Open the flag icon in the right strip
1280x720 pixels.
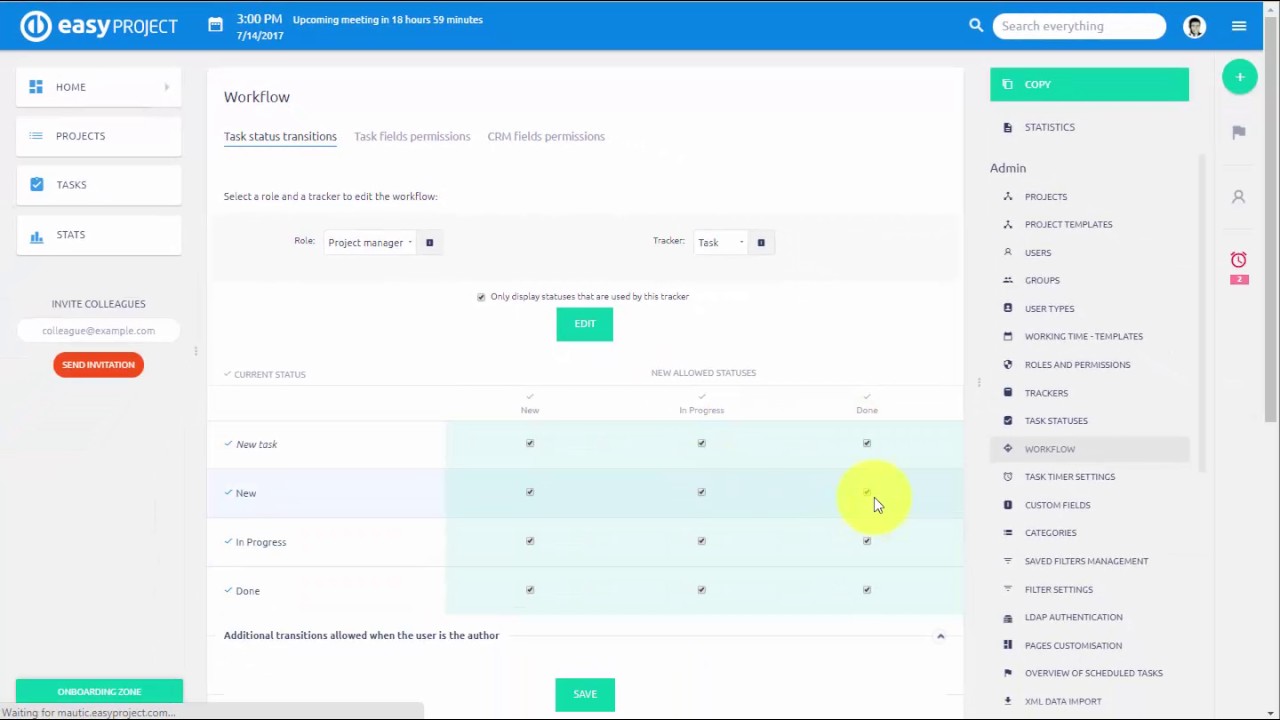click(1239, 132)
